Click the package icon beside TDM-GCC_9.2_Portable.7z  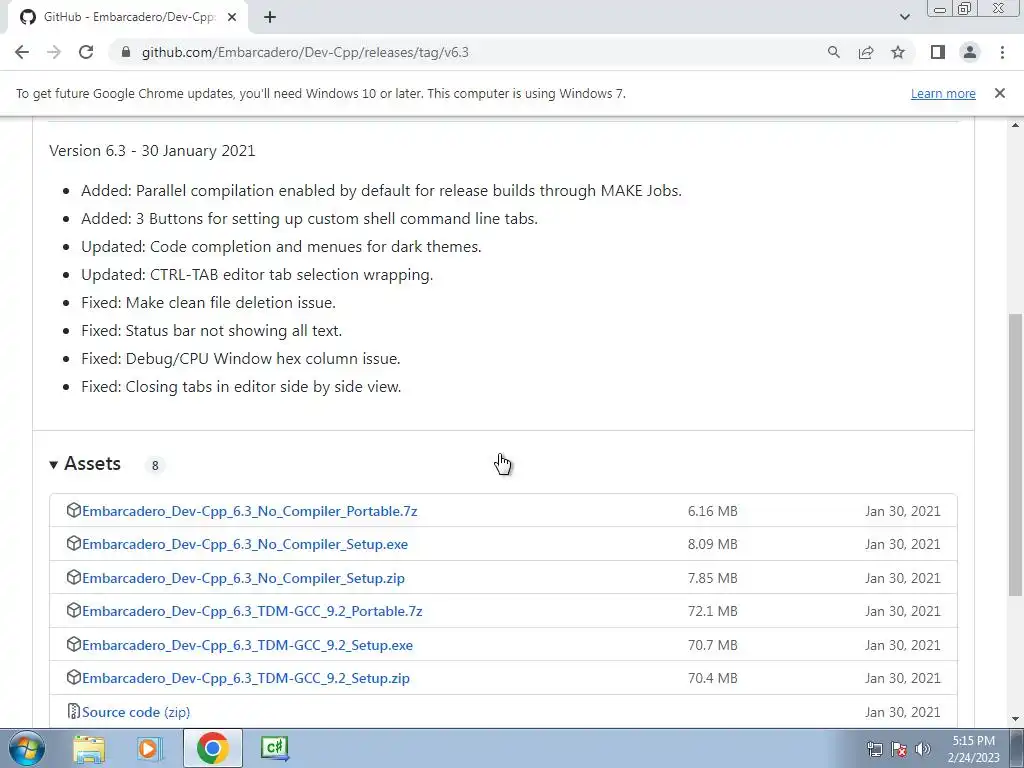[74, 611]
